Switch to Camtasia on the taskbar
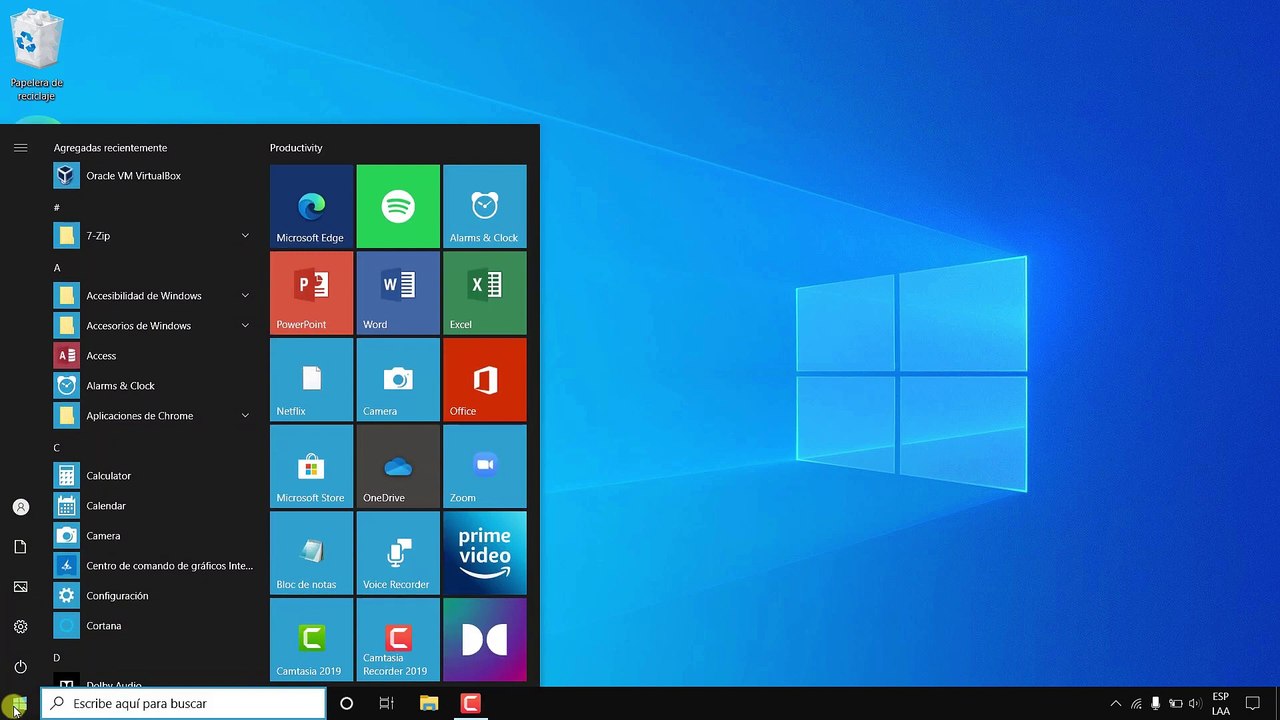Viewport: 1280px width, 720px height. pos(470,704)
